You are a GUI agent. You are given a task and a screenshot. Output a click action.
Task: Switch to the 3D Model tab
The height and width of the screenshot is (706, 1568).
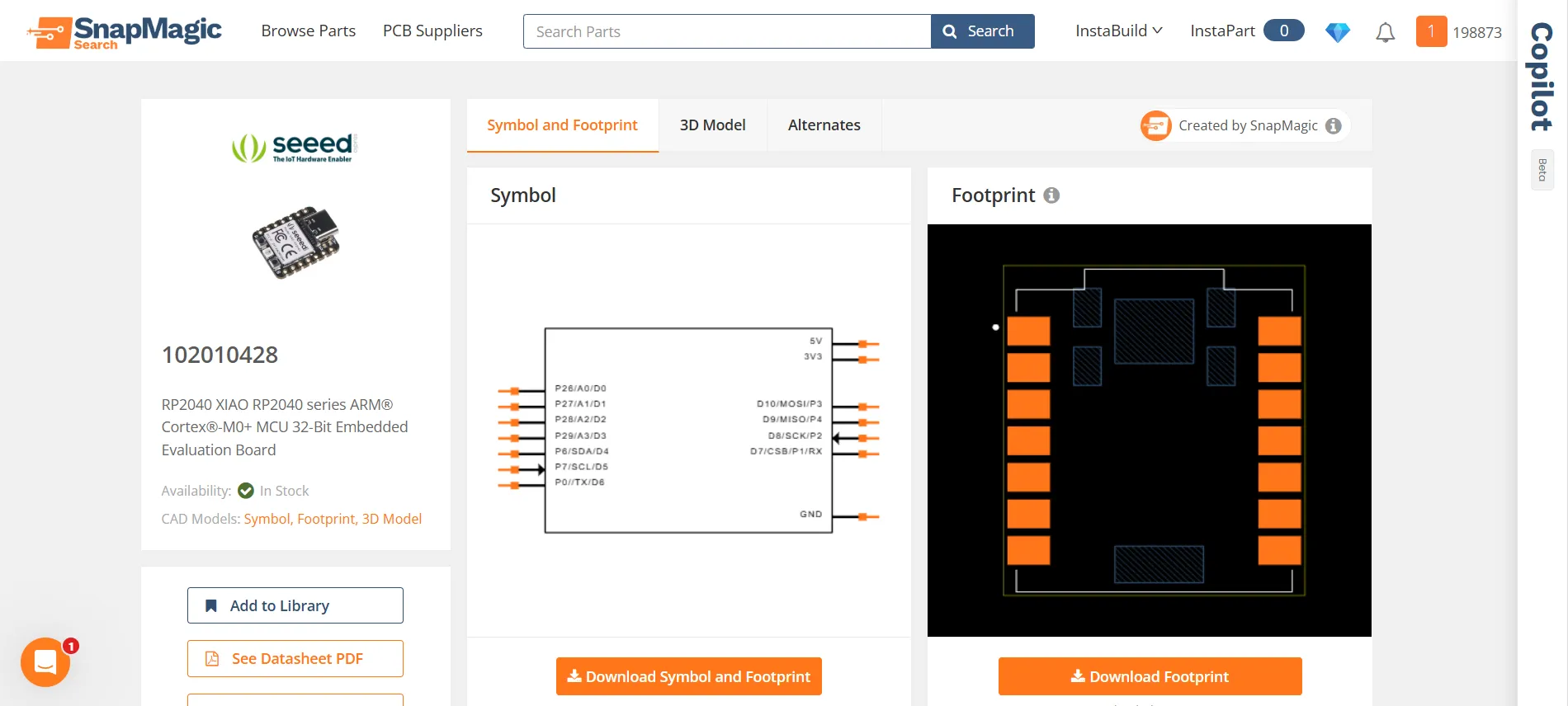coord(712,125)
